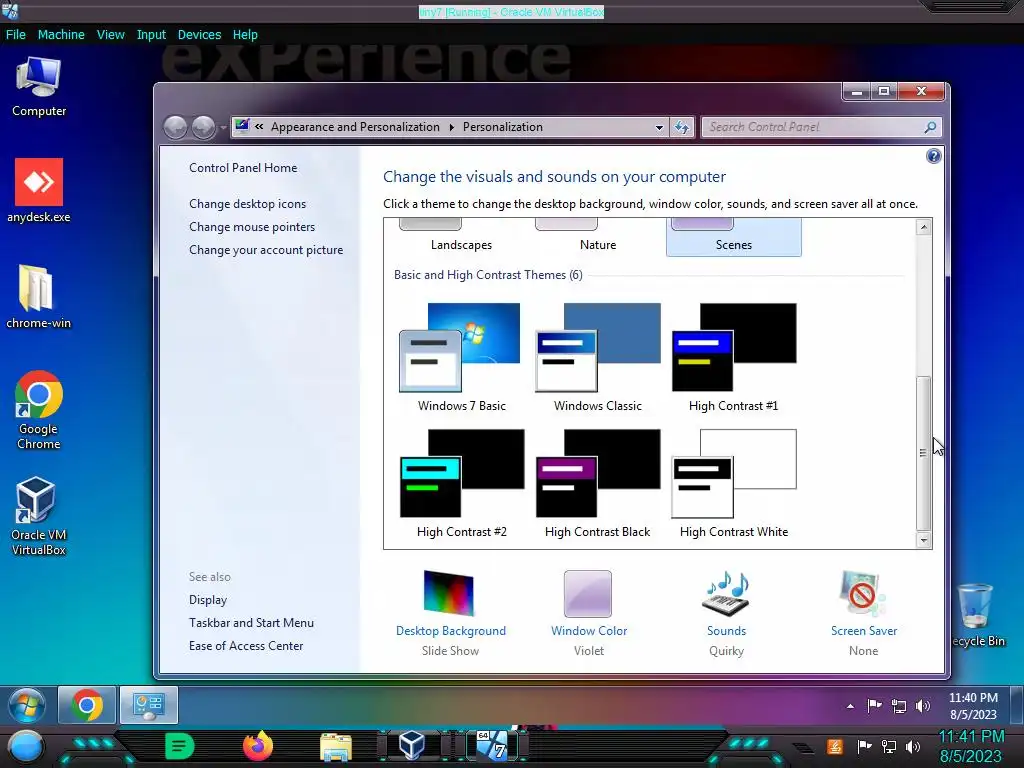
Task: Click the guest Action Center flag icon
Action: click(x=874, y=705)
